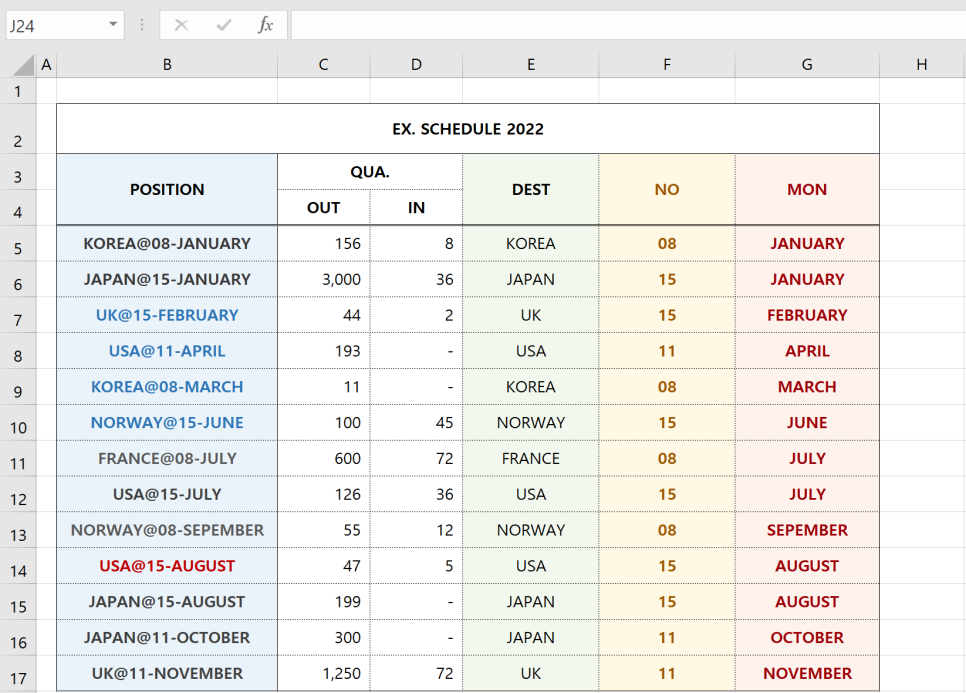Select column E header
The width and height of the screenshot is (966, 693).
(530, 65)
